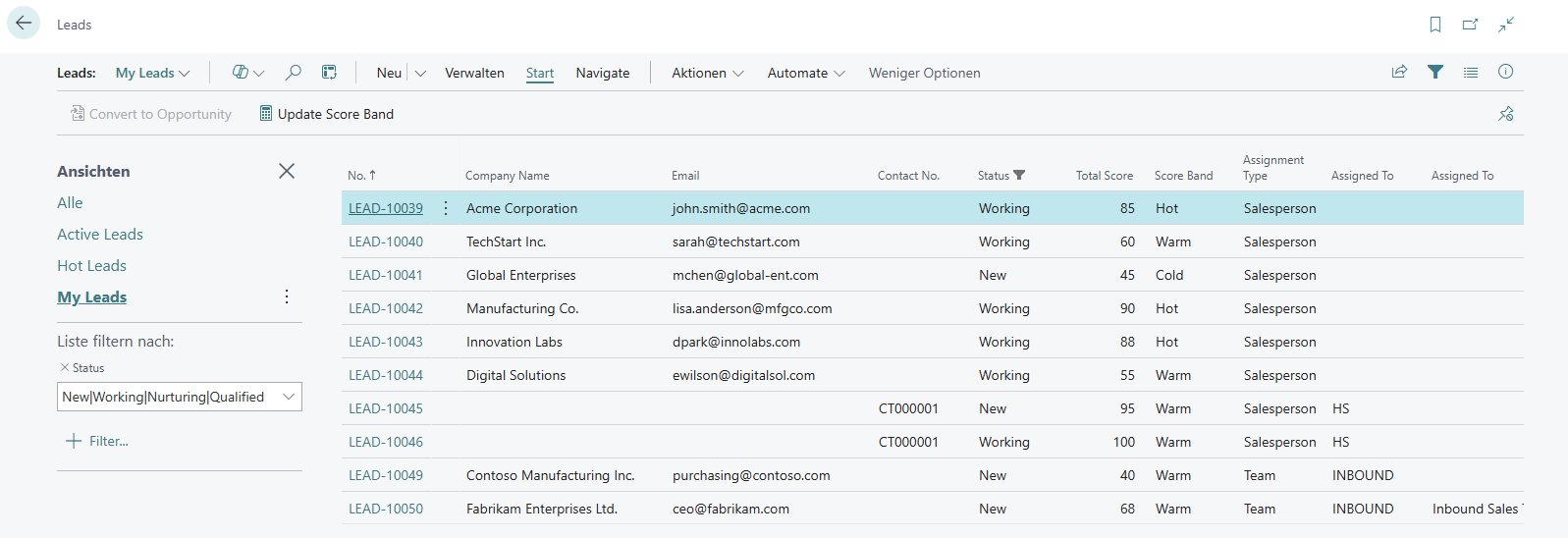Open lead LEAD-10042
This screenshot has height=538, width=1568.
click(386, 308)
